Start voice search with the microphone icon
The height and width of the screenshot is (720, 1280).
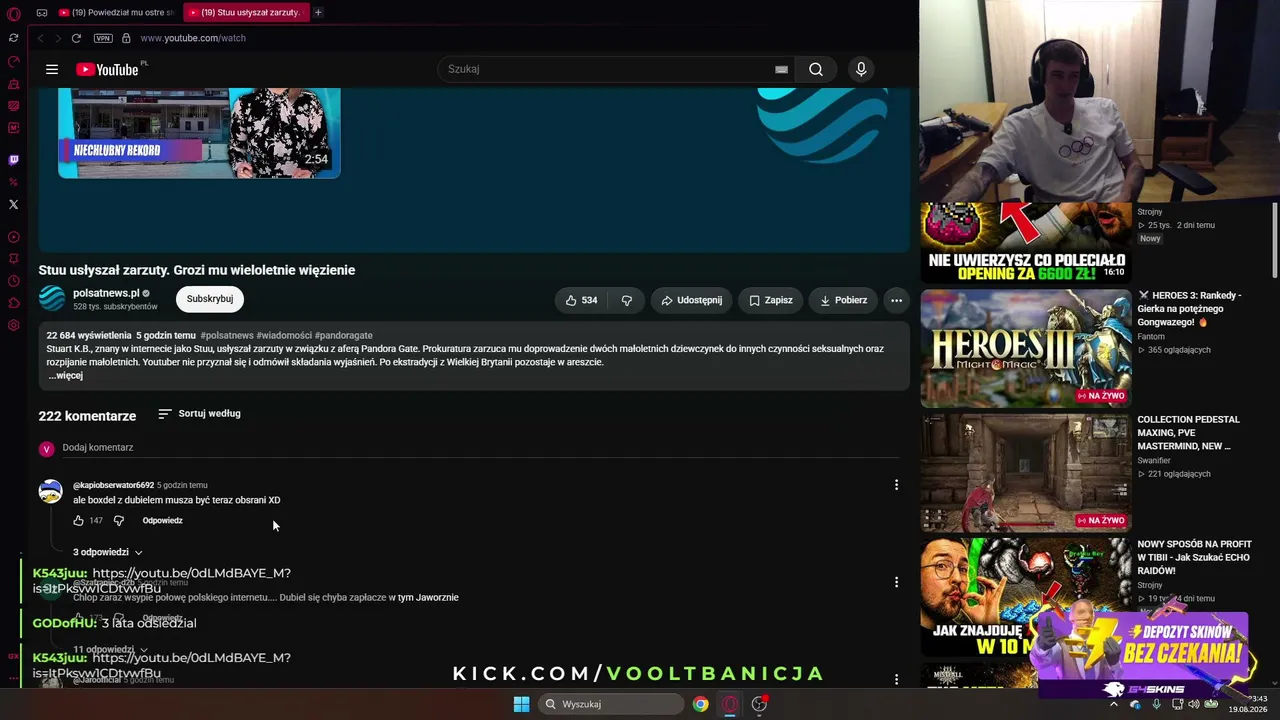[x=861, y=69]
